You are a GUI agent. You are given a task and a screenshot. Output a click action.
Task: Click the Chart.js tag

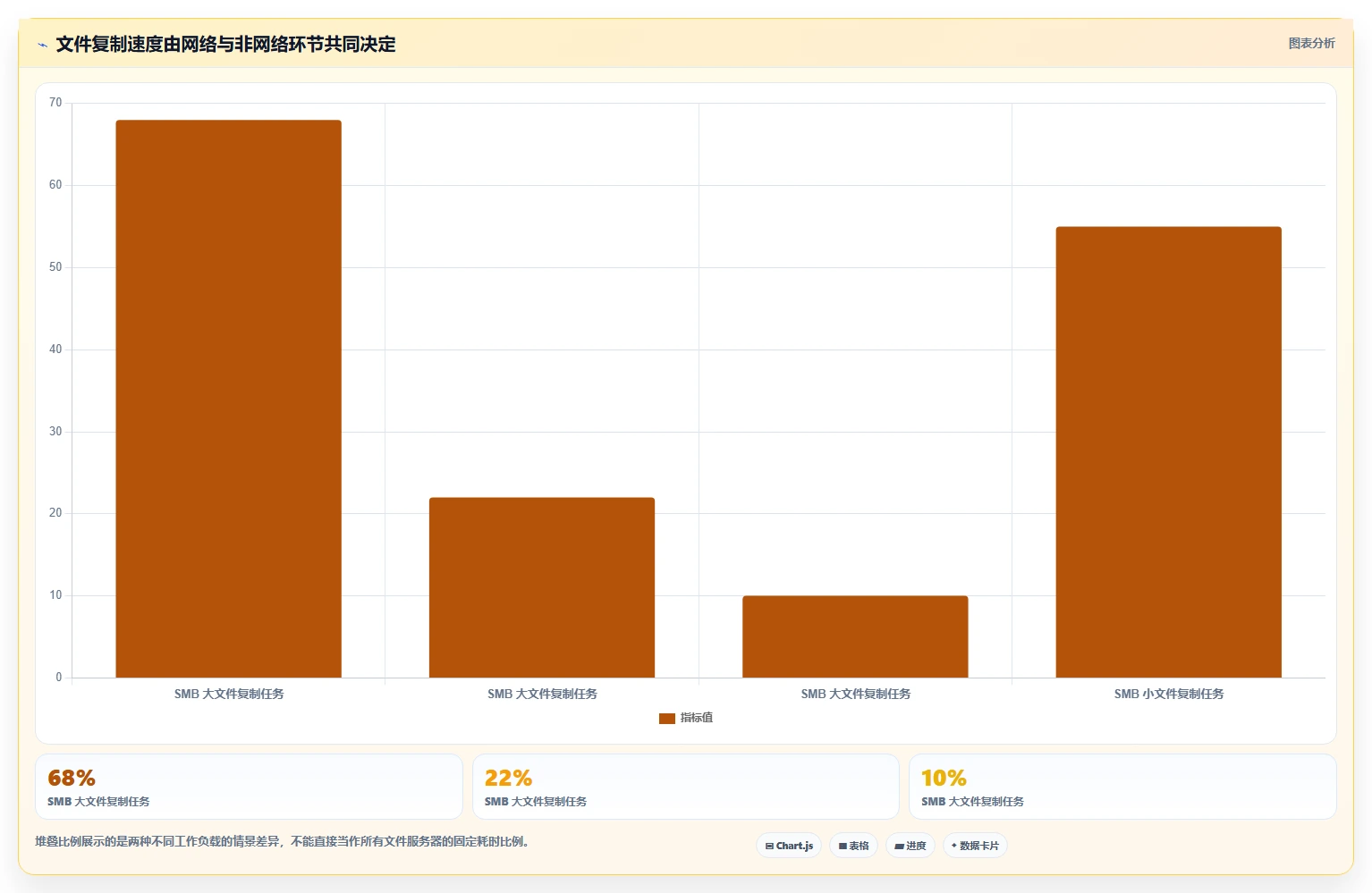(789, 846)
